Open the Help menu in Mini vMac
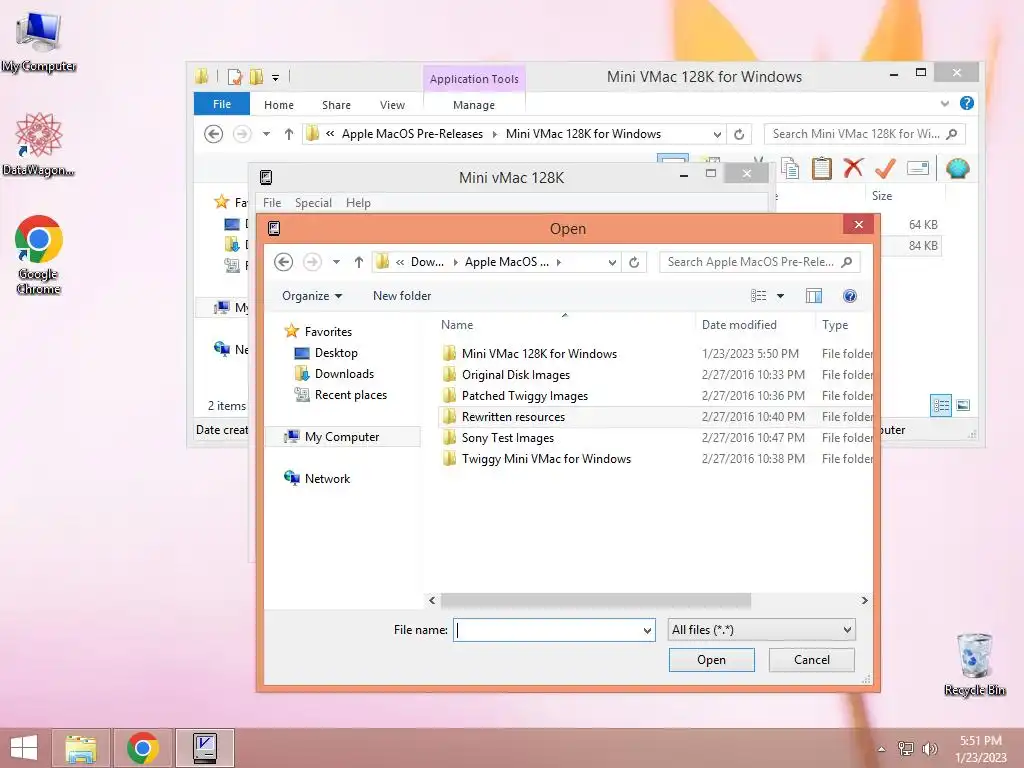The height and width of the screenshot is (768, 1024). click(358, 202)
